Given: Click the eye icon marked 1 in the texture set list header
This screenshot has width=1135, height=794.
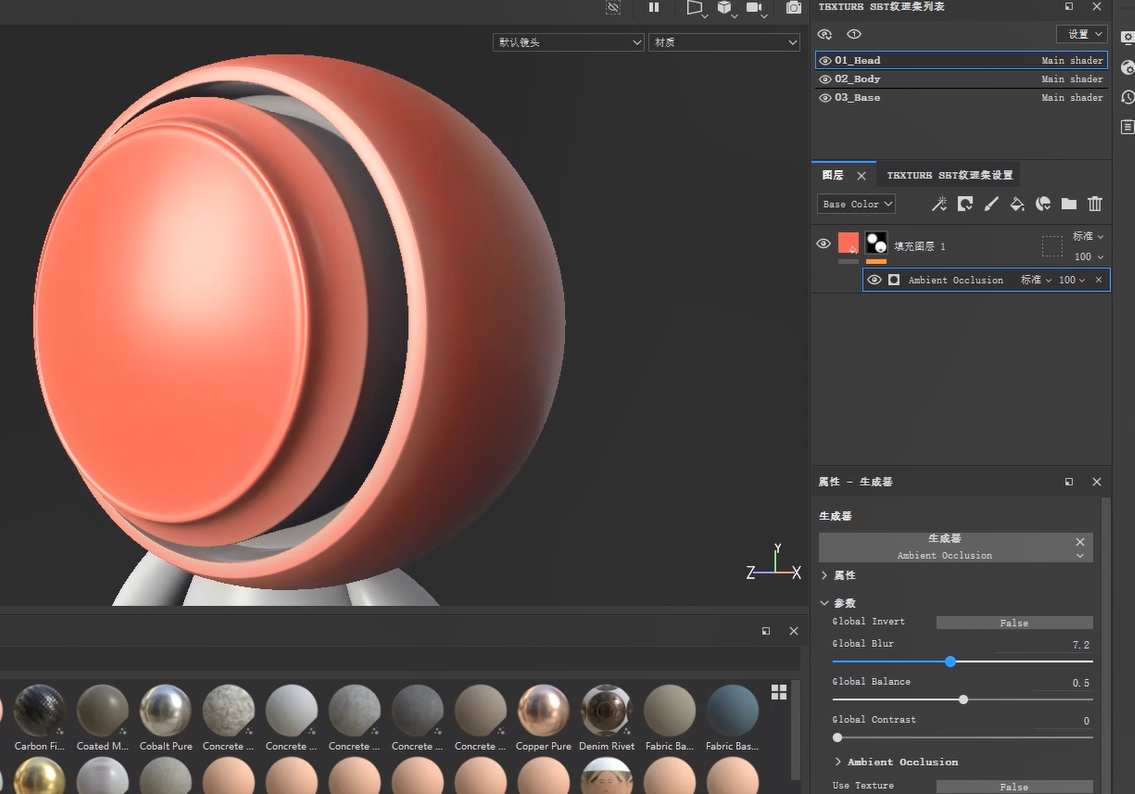Looking at the screenshot, I should (854, 34).
